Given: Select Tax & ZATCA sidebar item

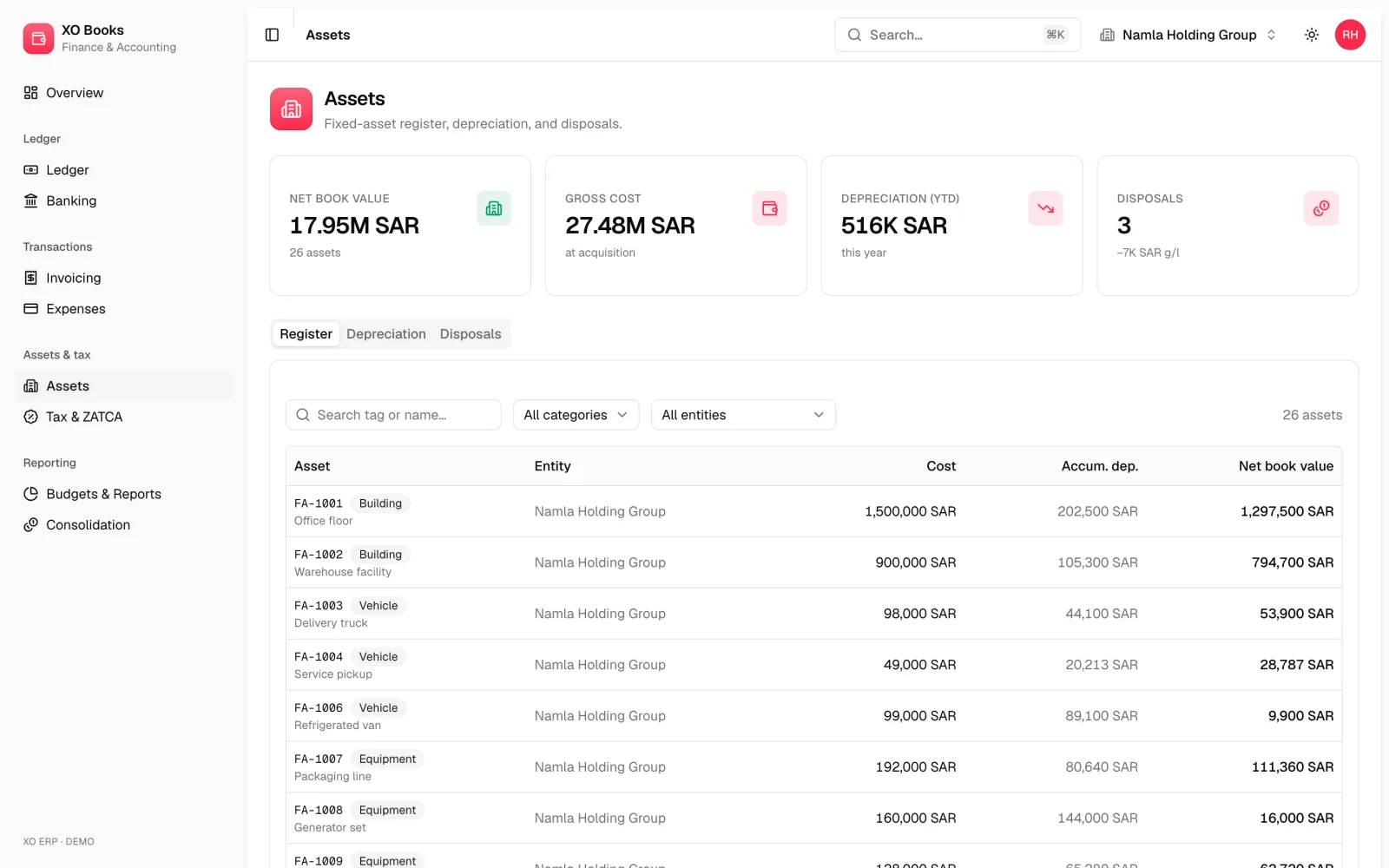Looking at the screenshot, I should pos(123,417).
